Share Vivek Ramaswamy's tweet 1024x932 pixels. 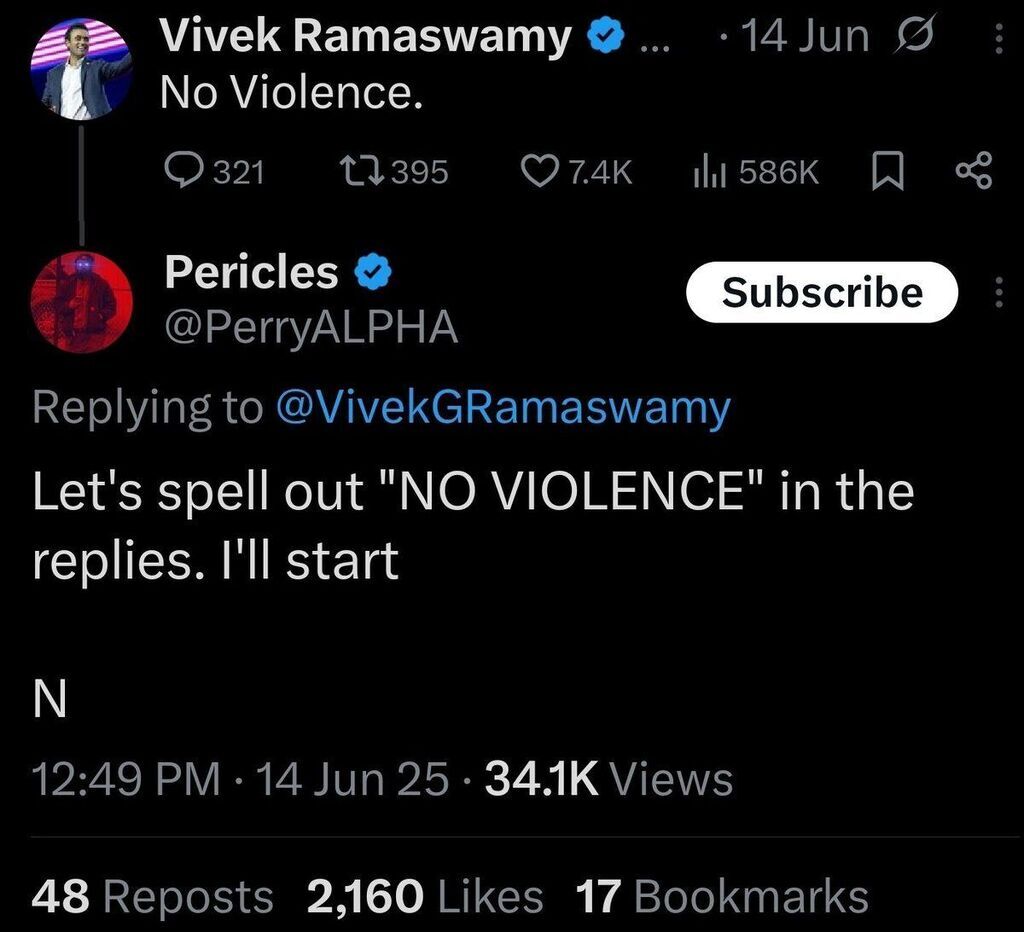pos(973,173)
